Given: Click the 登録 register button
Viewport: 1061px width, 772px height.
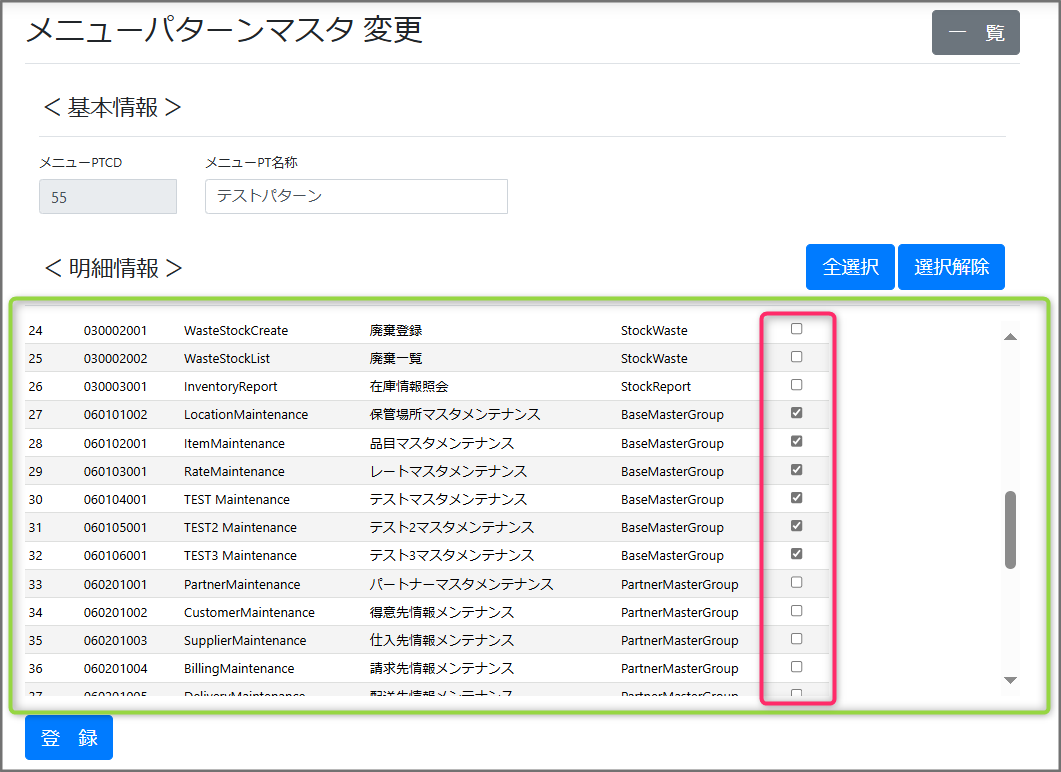Looking at the screenshot, I should [69, 738].
